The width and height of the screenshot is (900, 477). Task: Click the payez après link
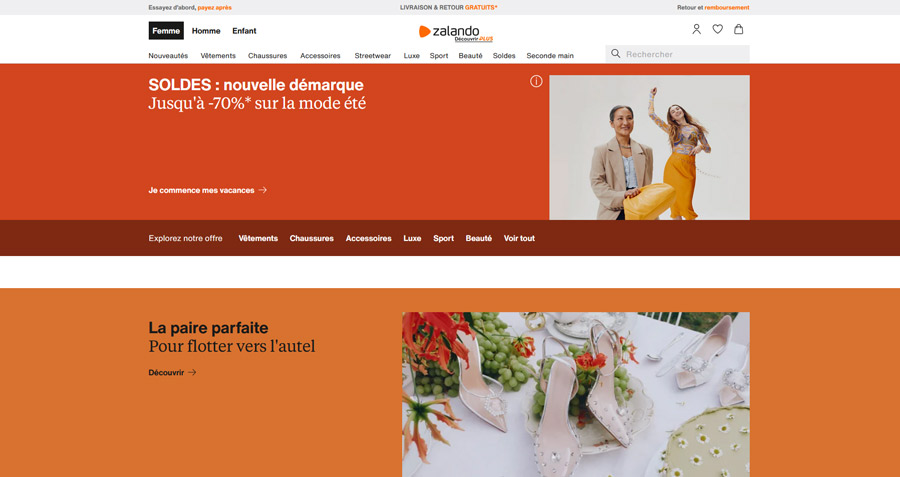point(215,7)
